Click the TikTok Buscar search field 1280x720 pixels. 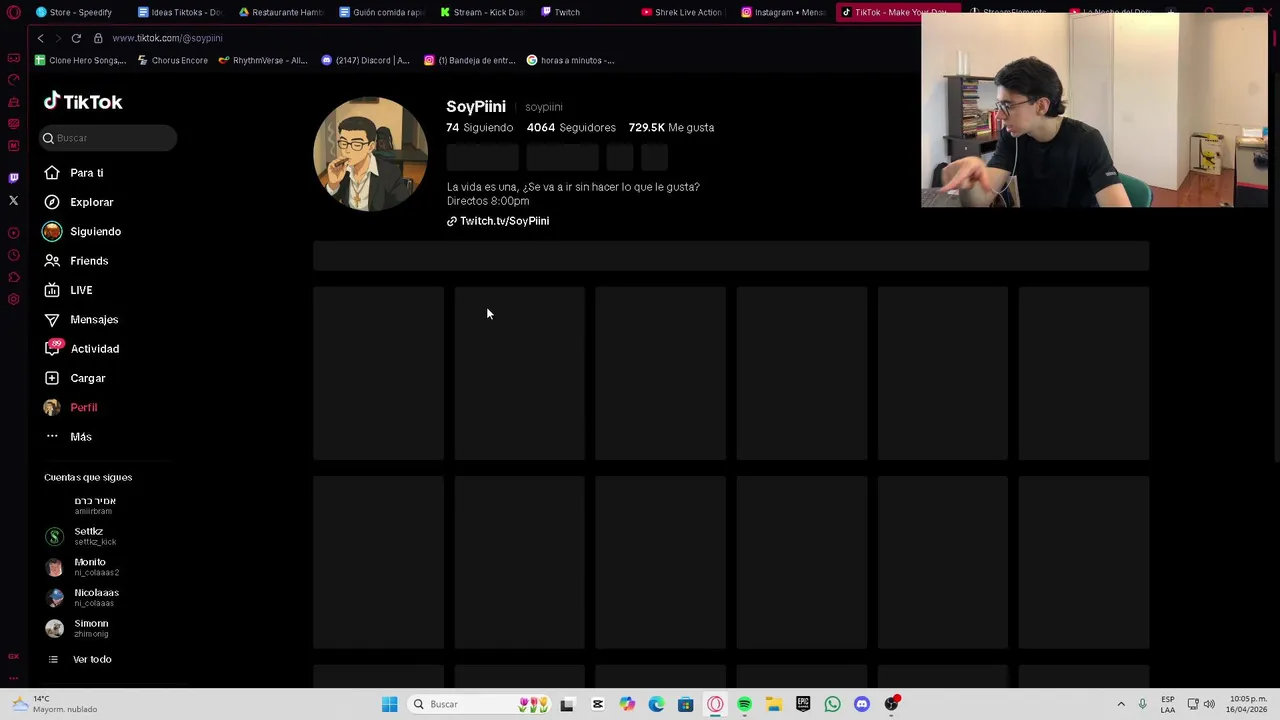coord(108,138)
